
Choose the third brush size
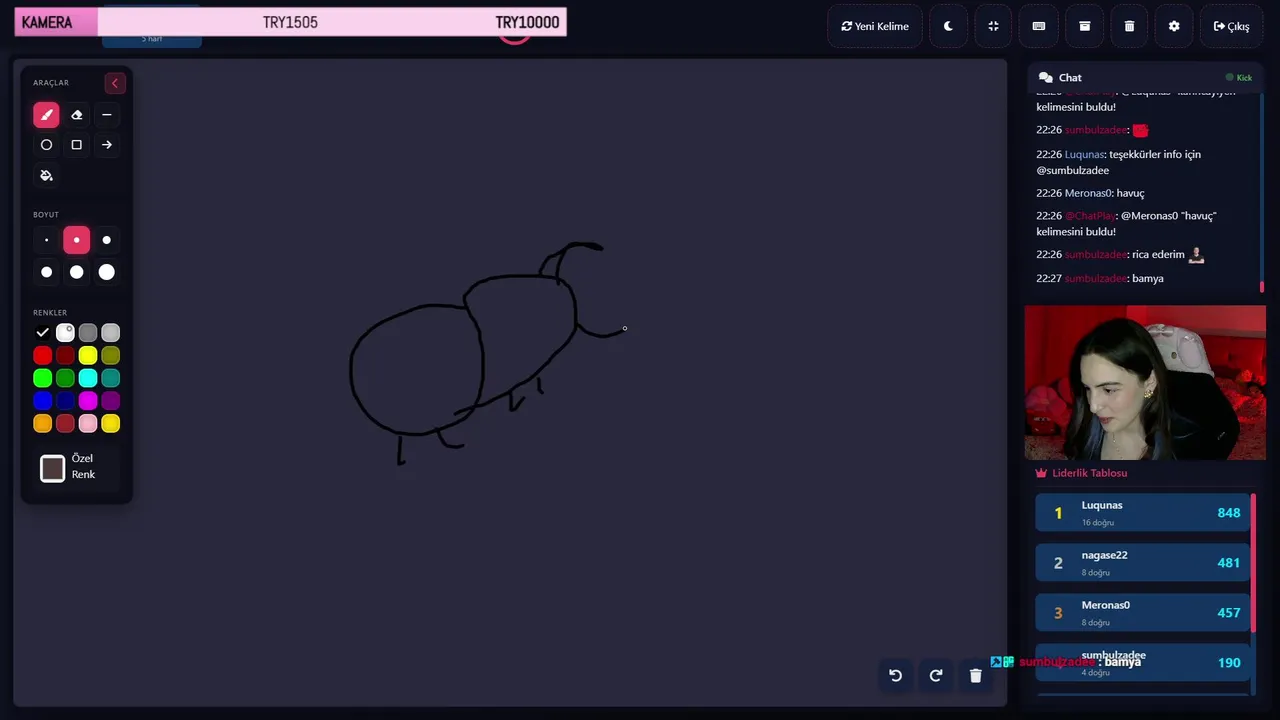107,240
